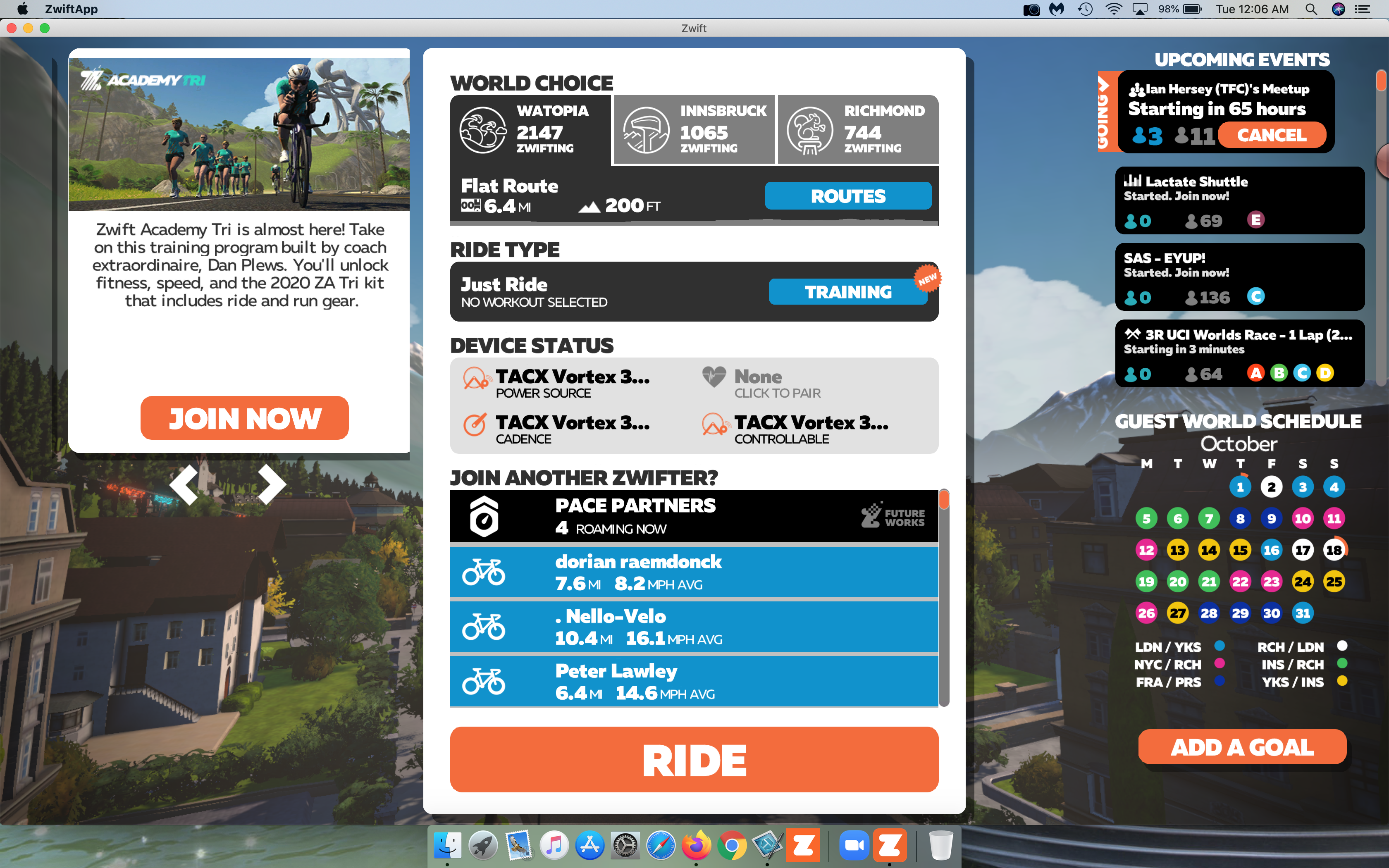
Task: Select category E badge on Lactate Shuttle
Action: pyautogui.click(x=1255, y=220)
